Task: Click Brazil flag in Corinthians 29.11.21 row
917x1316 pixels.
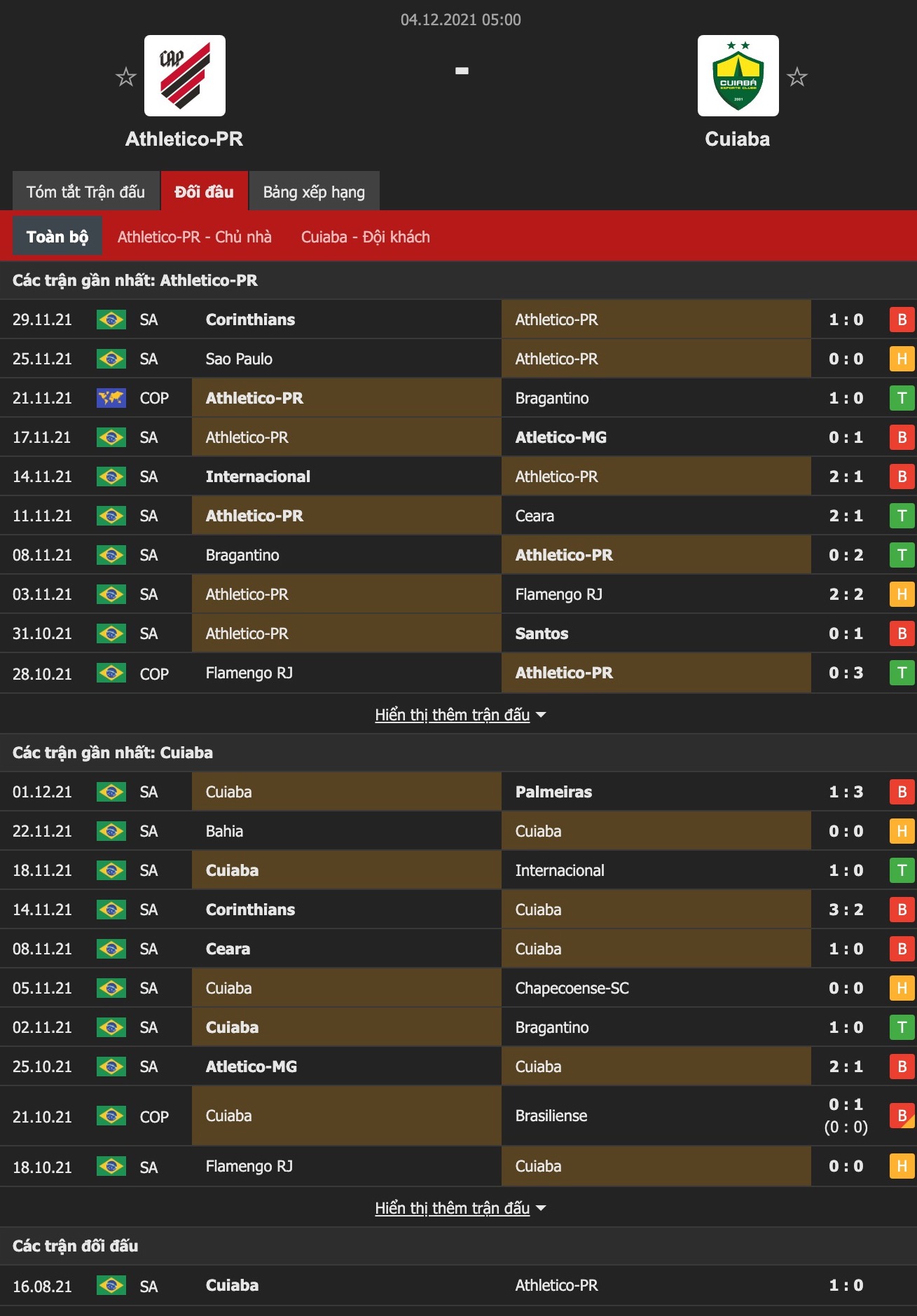Action: [x=111, y=320]
